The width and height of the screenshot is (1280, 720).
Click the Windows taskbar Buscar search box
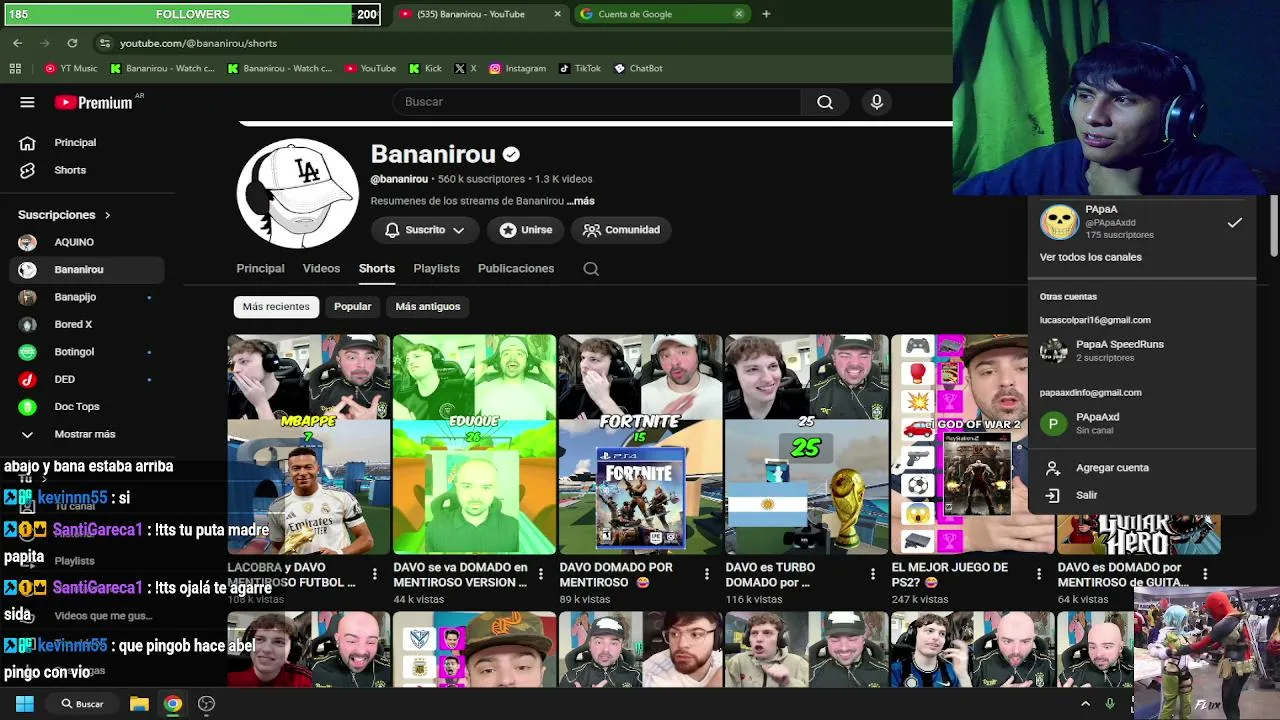(81, 704)
